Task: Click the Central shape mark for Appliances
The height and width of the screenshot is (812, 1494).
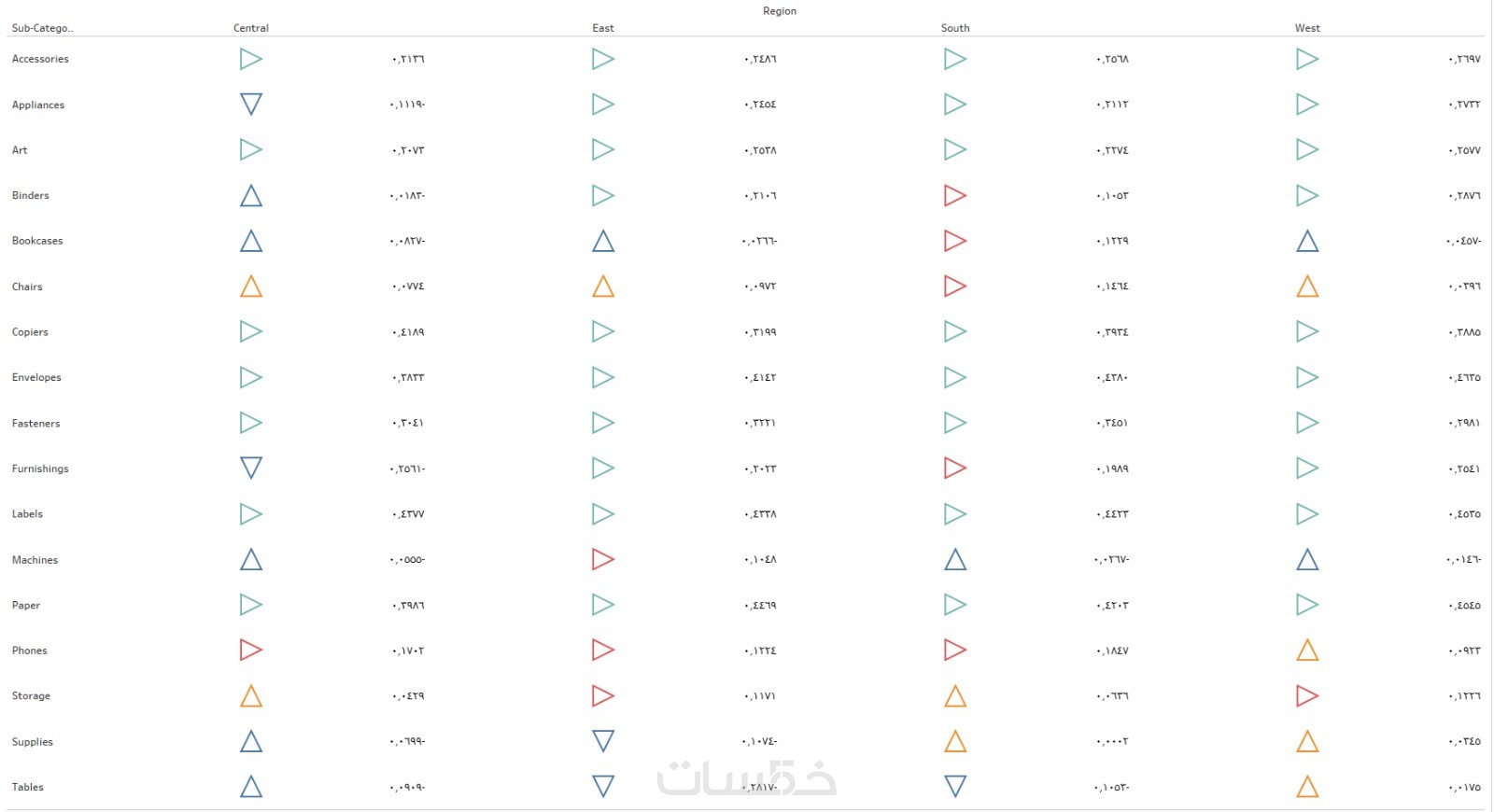Action: (251, 104)
